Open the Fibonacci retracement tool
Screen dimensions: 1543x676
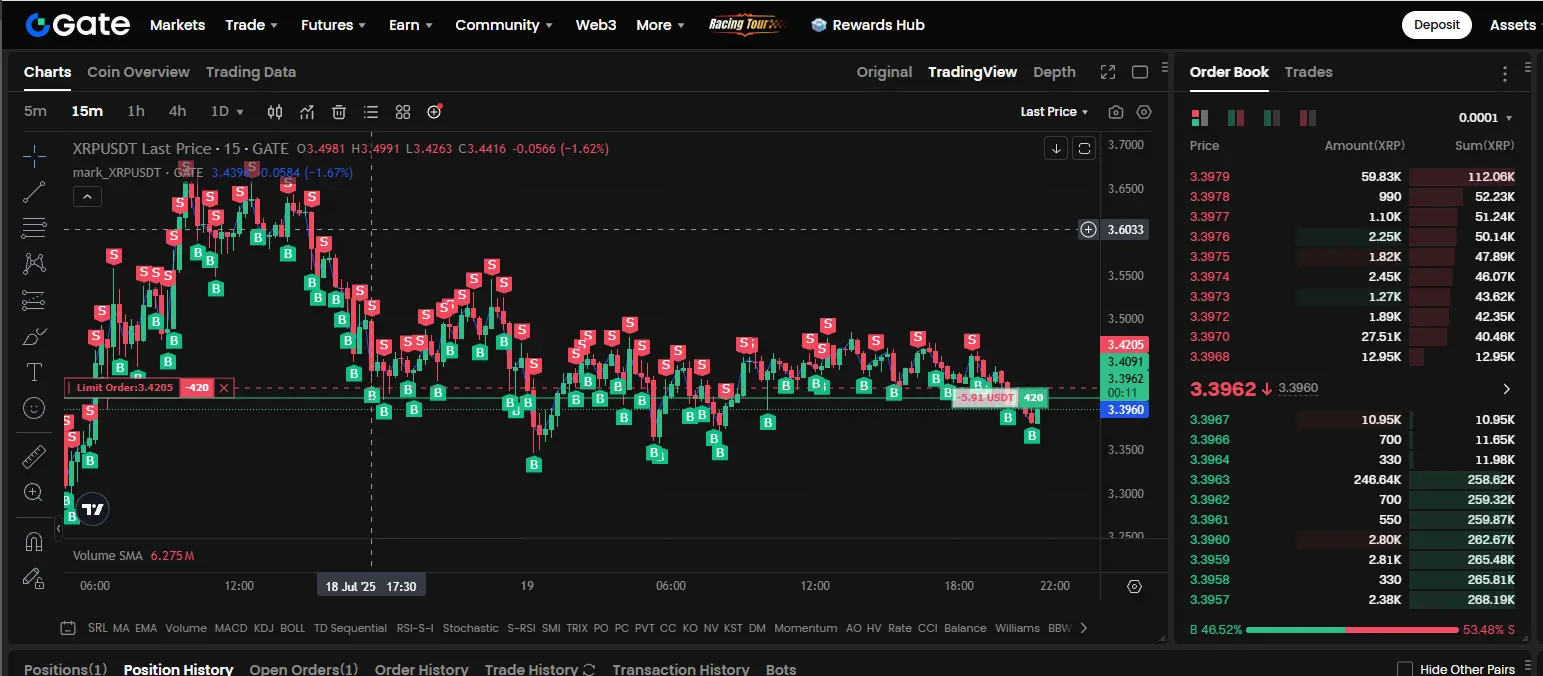(x=34, y=228)
